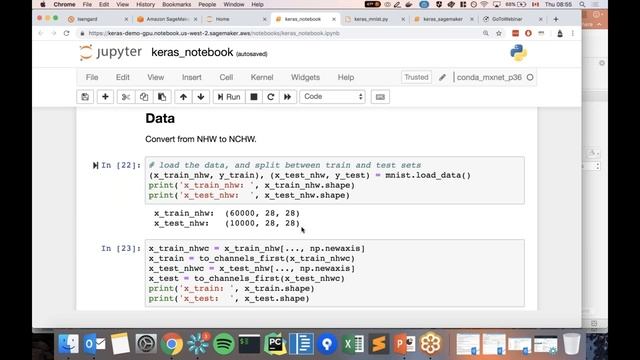
Task: Open the Bookmarks menu in macOS menu bar
Action: (x=176, y=4)
